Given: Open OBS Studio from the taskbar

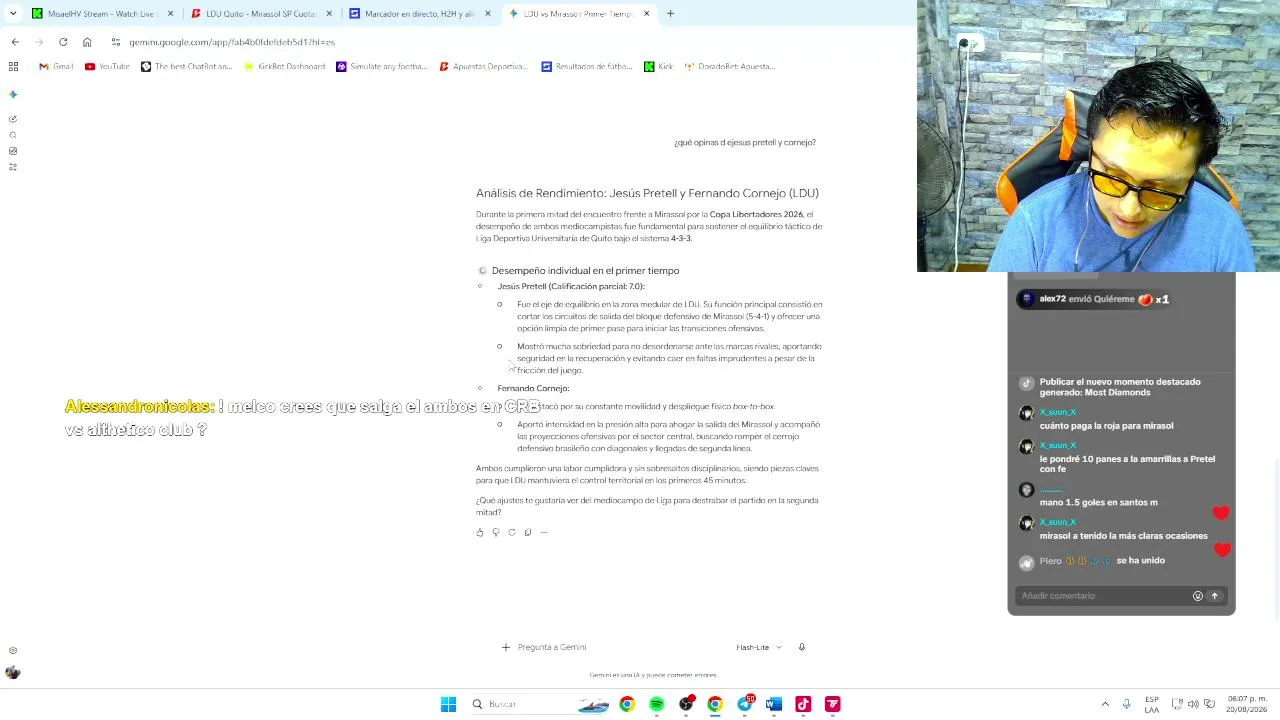Looking at the screenshot, I should coord(686,704).
